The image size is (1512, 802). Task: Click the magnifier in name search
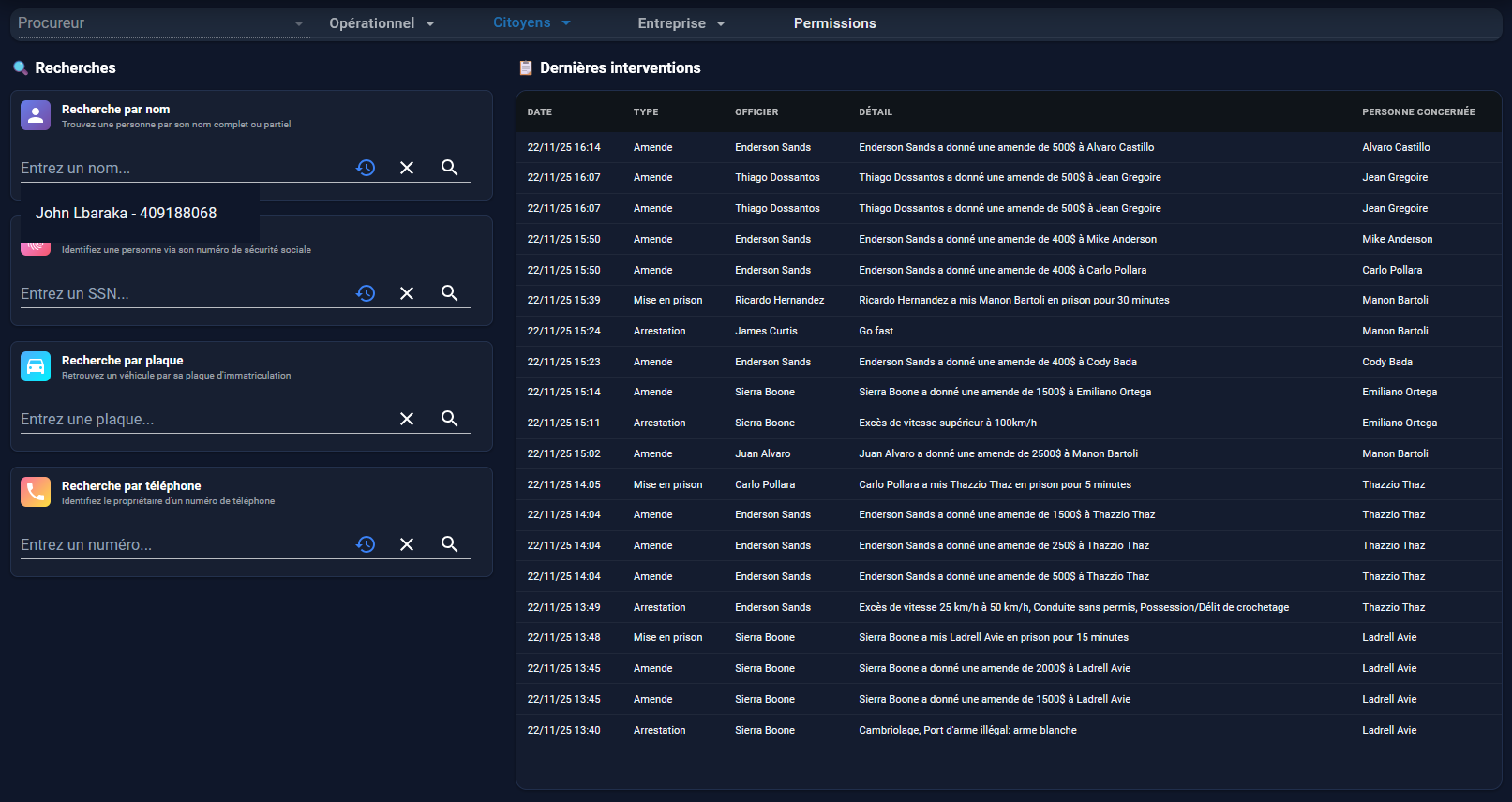tap(450, 168)
